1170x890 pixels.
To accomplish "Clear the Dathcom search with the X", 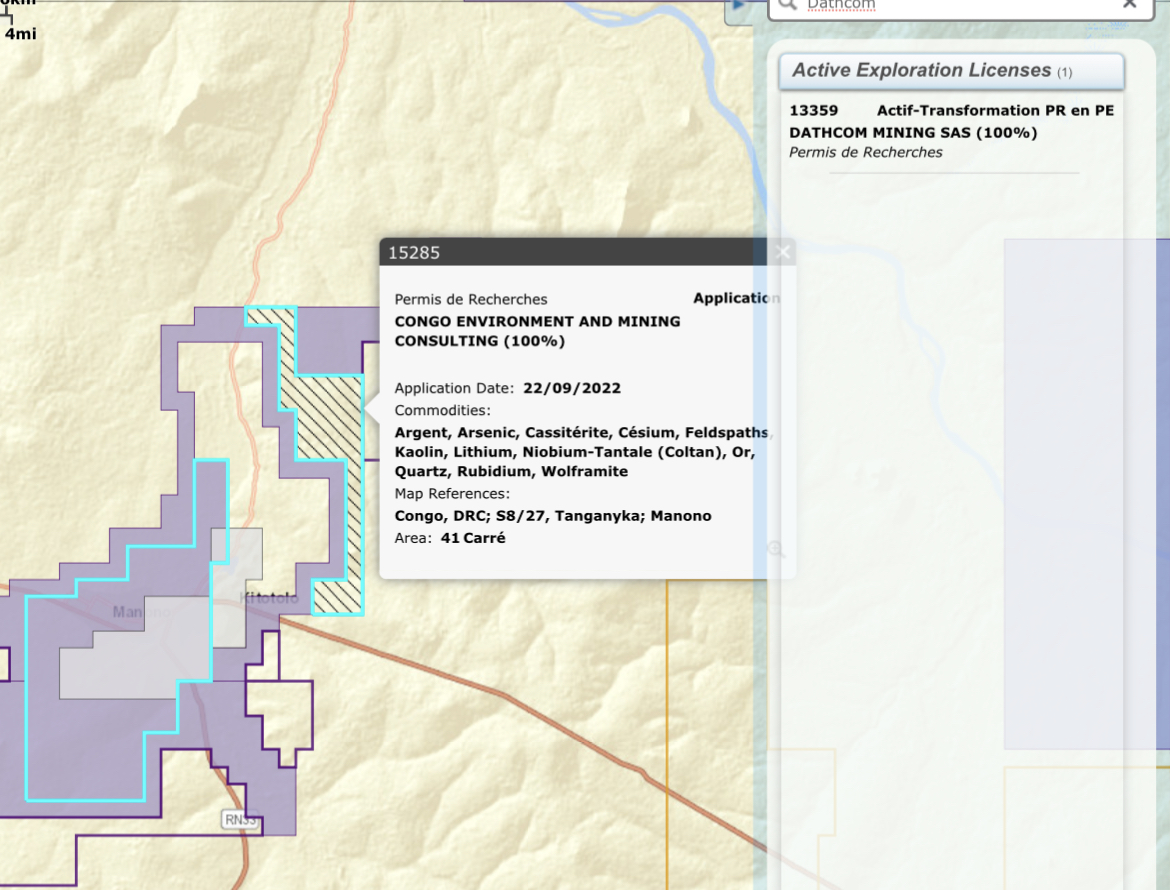I will coord(1130,4).
